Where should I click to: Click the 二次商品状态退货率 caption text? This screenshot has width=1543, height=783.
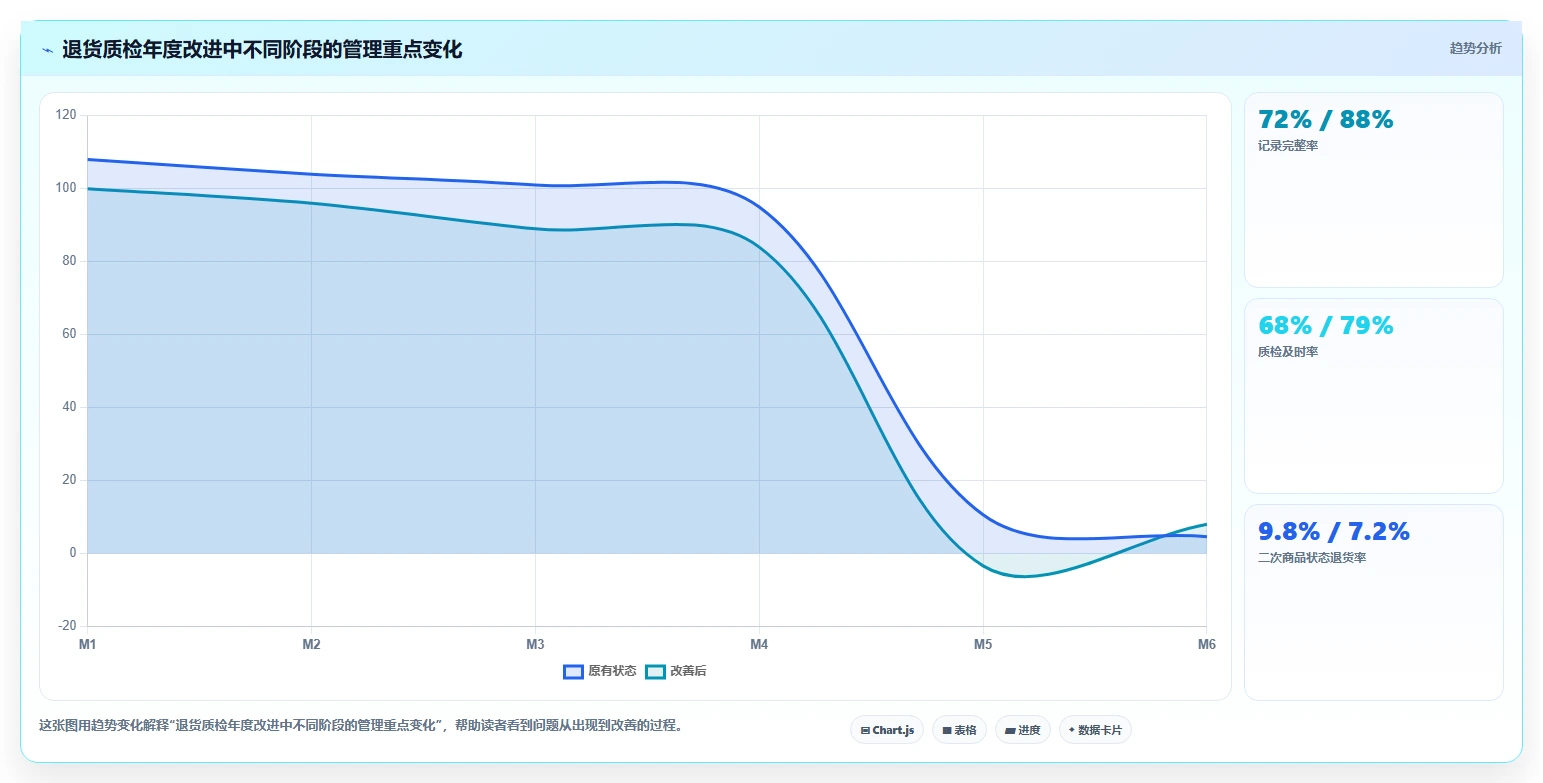(x=1312, y=558)
